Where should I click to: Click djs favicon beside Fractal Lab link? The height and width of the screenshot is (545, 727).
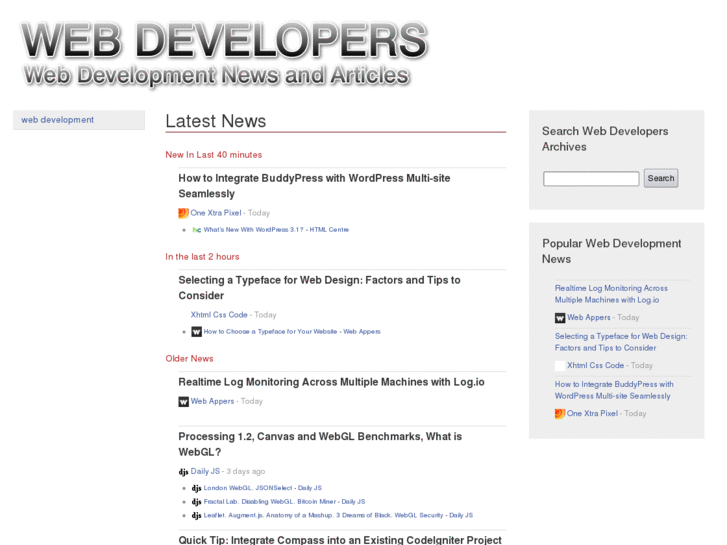197,501
